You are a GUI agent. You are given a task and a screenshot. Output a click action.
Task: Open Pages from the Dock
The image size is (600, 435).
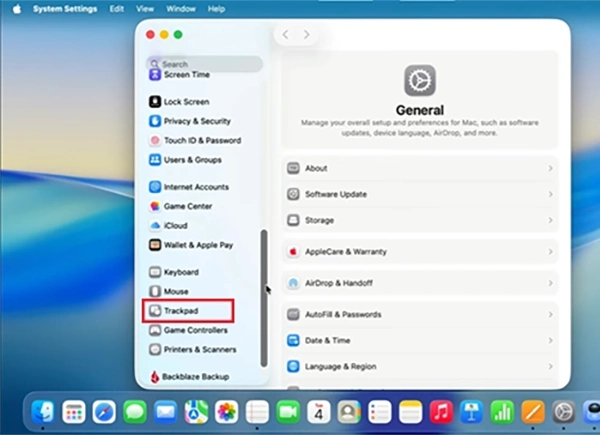[x=533, y=412]
